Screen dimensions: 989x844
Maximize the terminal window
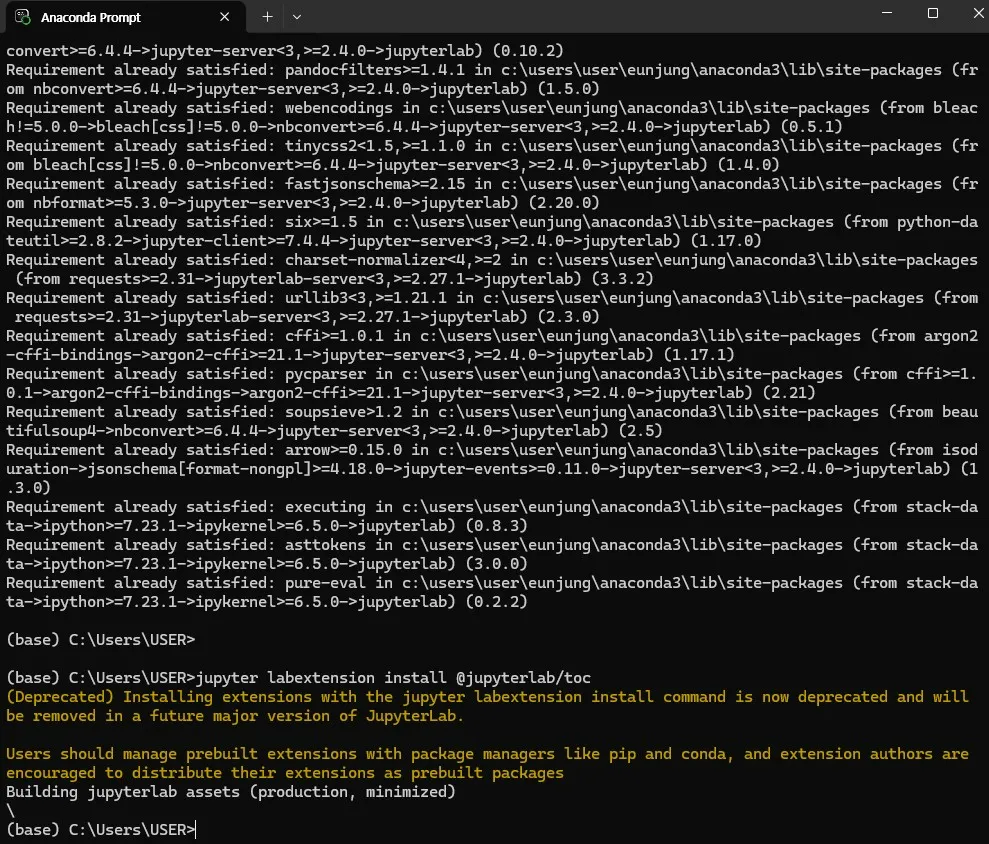coord(933,13)
